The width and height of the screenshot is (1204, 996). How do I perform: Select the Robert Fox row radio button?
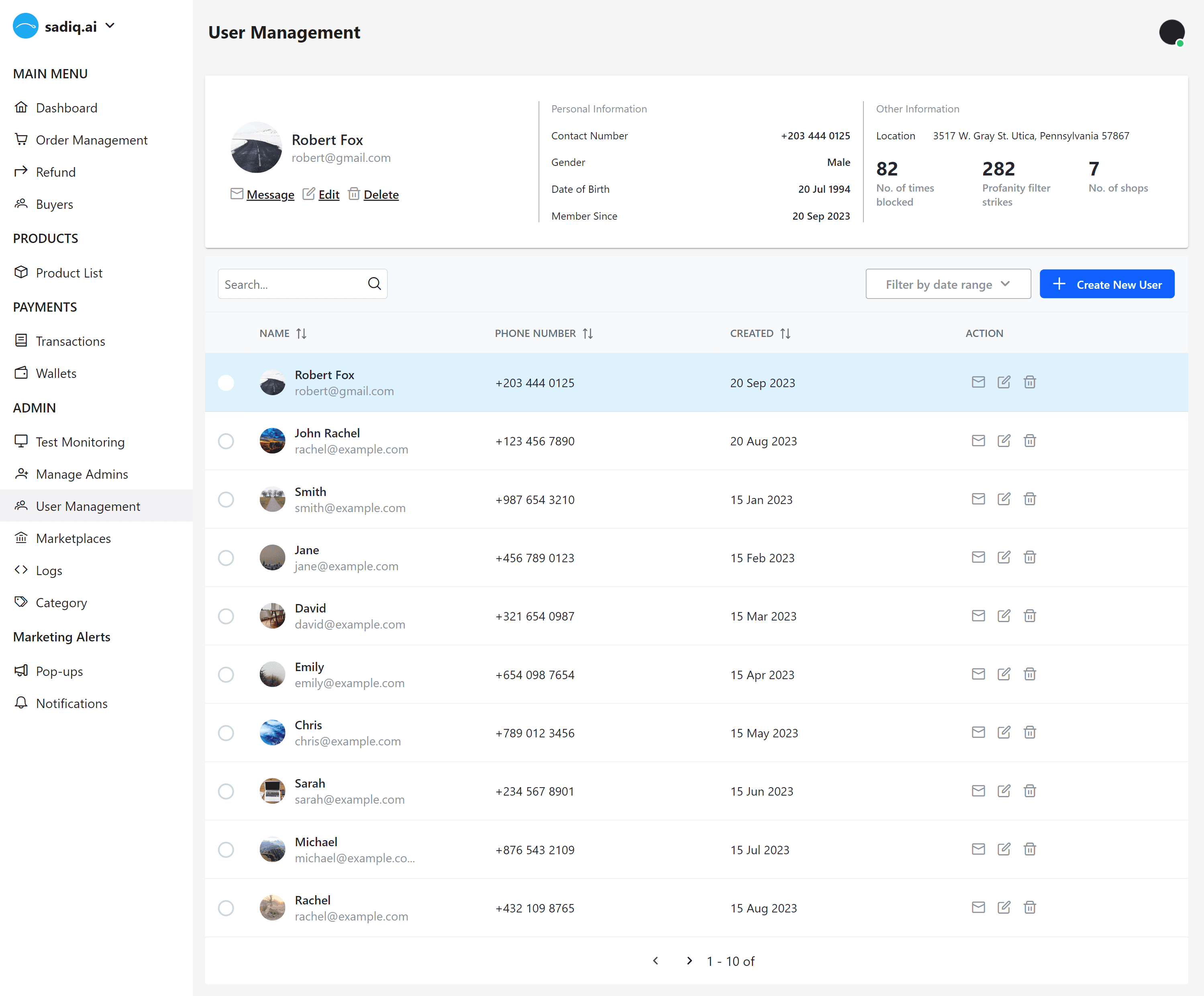(x=226, y=382)
